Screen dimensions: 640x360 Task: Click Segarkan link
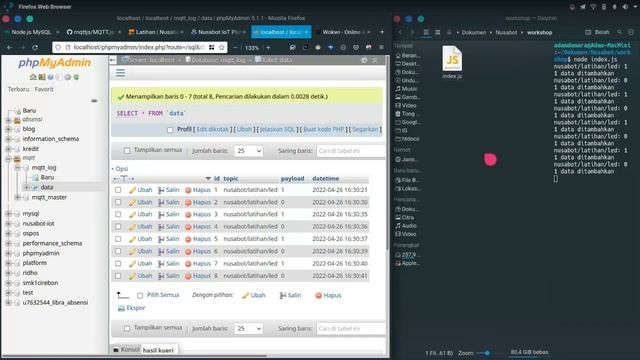365,129
